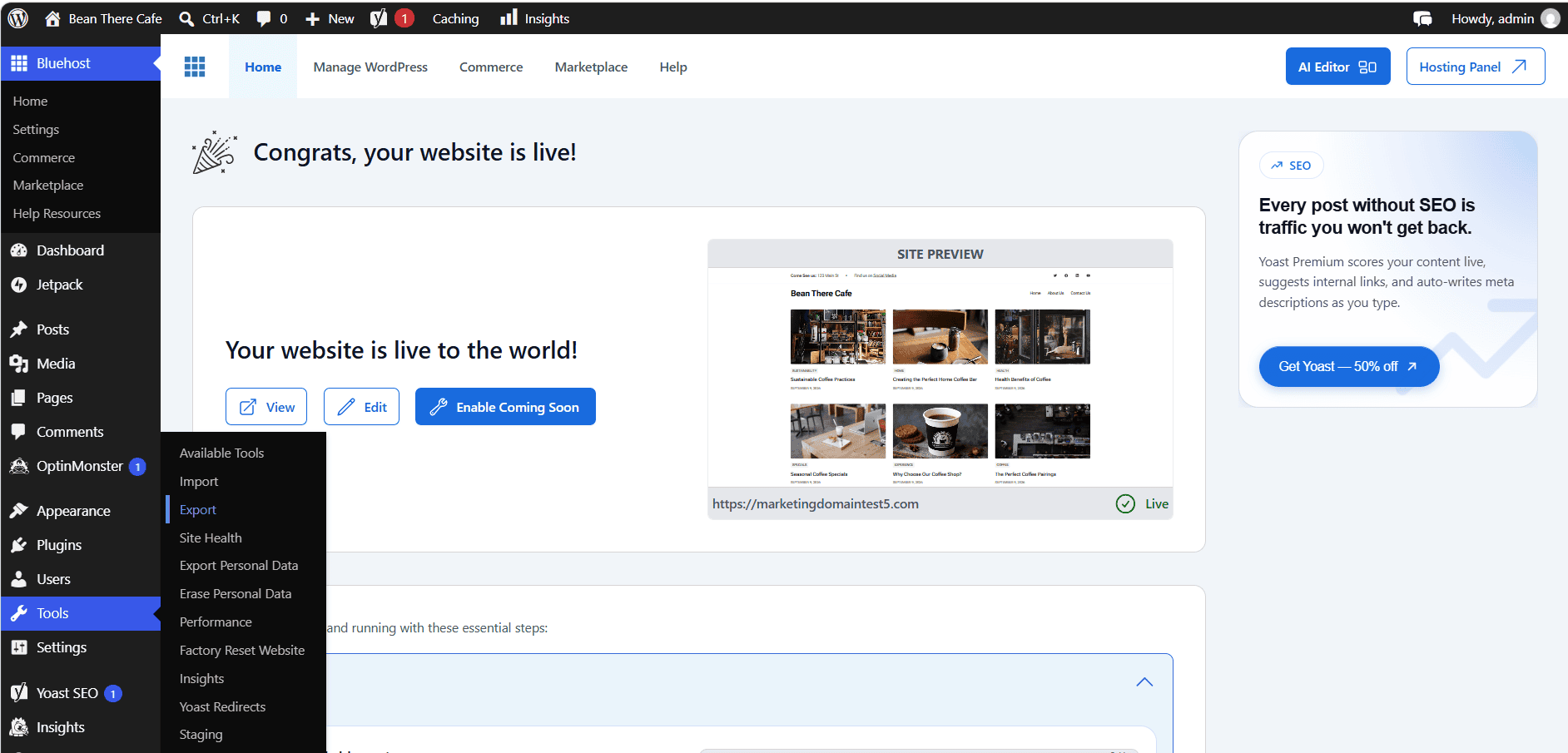Click the WordPress logo in admin bar
The image size is (1568, 753).
18,18
